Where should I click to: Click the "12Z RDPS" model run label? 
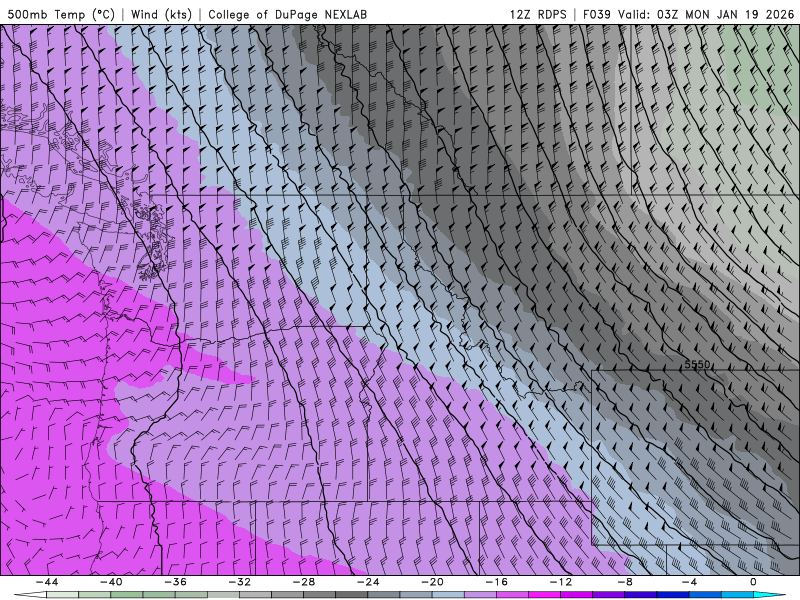tap(538, 14)
